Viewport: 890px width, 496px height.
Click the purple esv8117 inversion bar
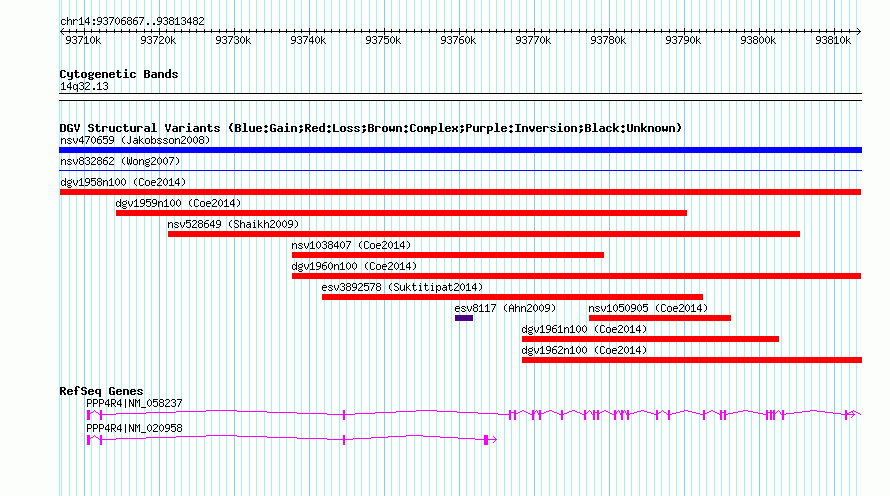point(464,318)
